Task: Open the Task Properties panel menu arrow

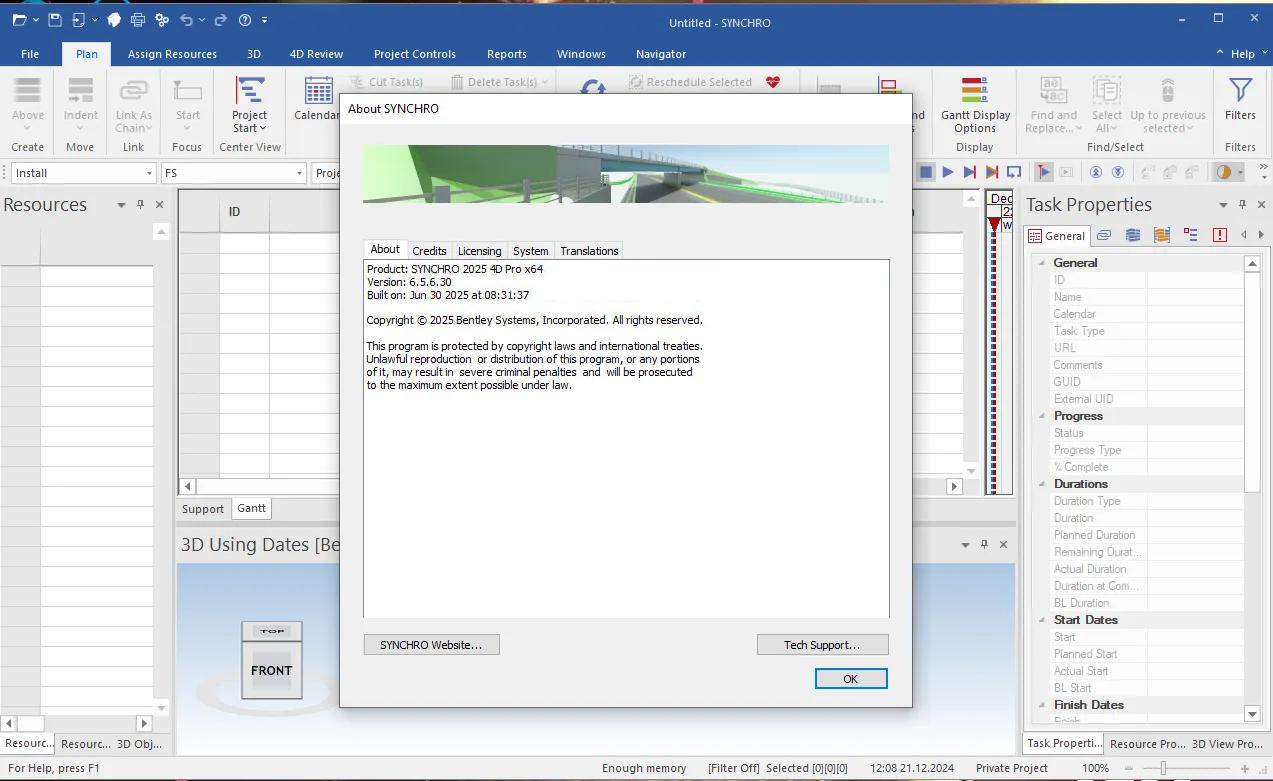Action: coord(1222,205)
